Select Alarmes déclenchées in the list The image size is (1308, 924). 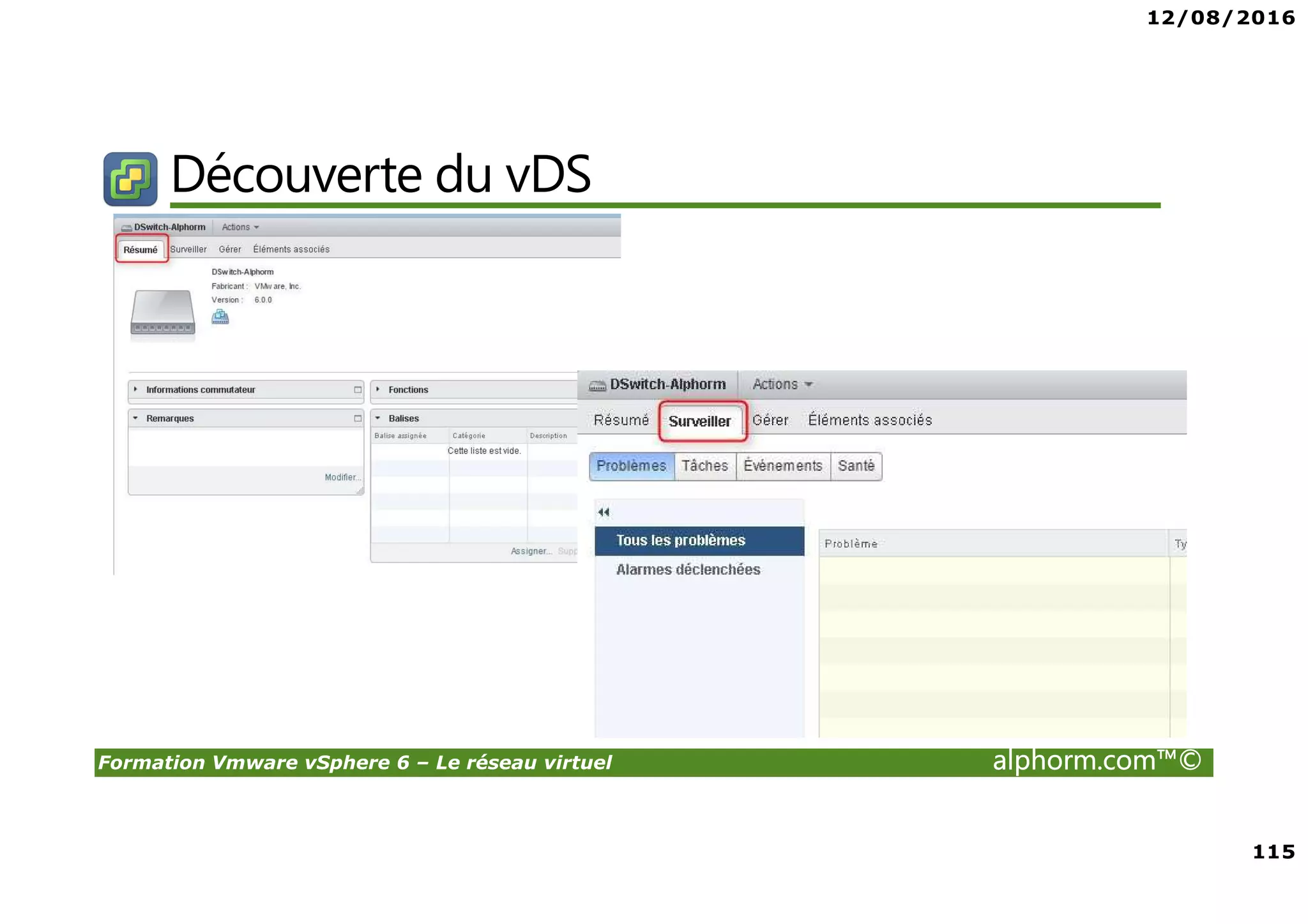click(699, 570)
